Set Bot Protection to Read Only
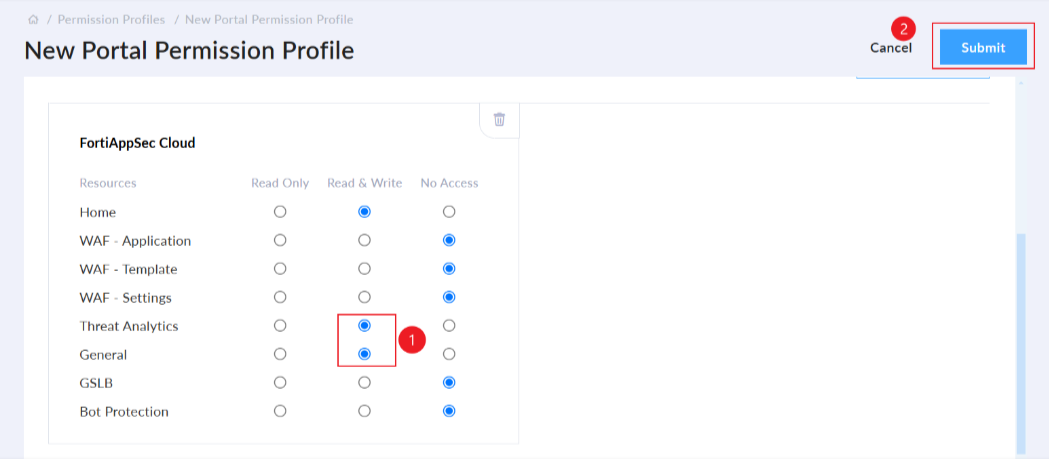 280,411
